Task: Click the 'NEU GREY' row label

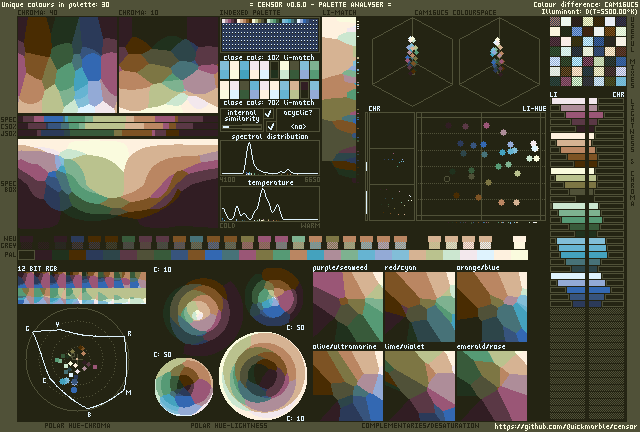Action: (x=10, y=242)
